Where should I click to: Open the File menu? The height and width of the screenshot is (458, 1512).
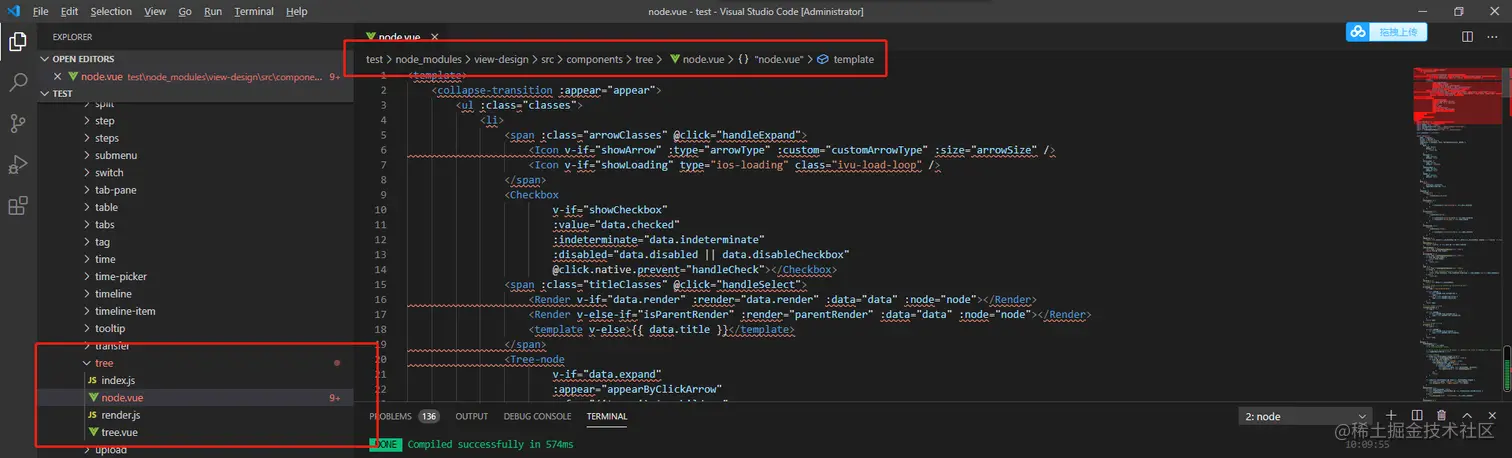point(40,11)
